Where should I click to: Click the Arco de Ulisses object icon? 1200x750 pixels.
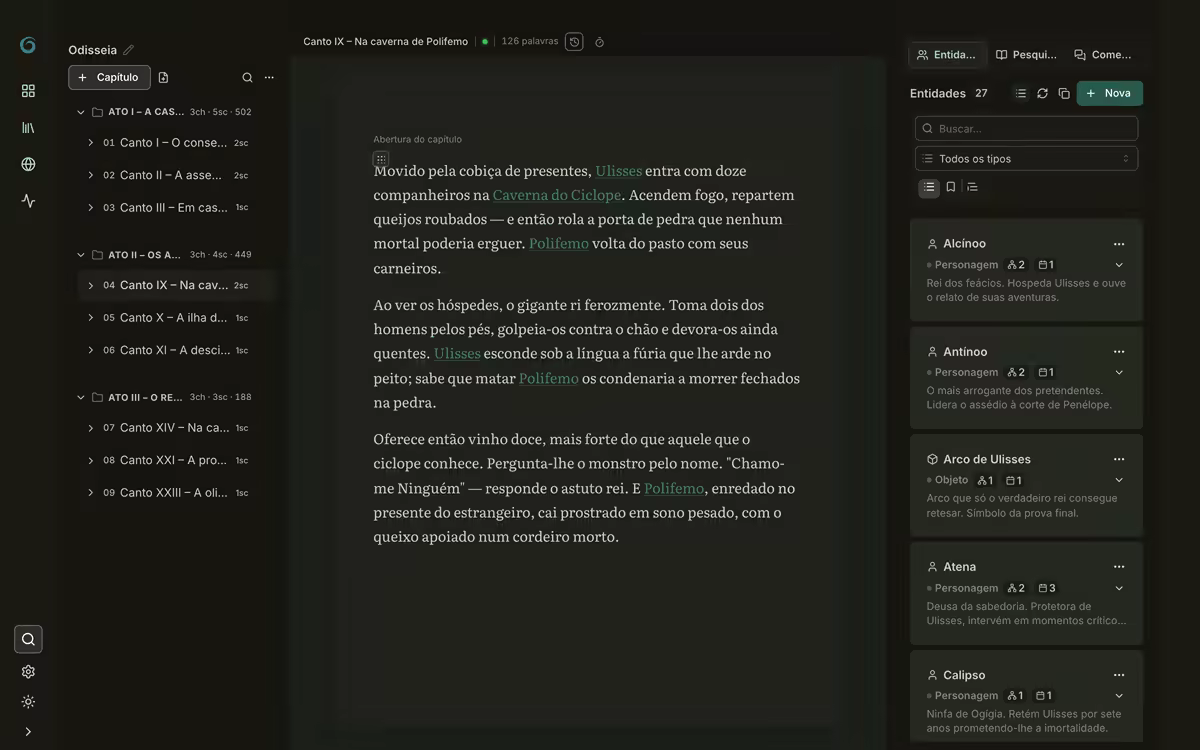[x=932, y=460]
